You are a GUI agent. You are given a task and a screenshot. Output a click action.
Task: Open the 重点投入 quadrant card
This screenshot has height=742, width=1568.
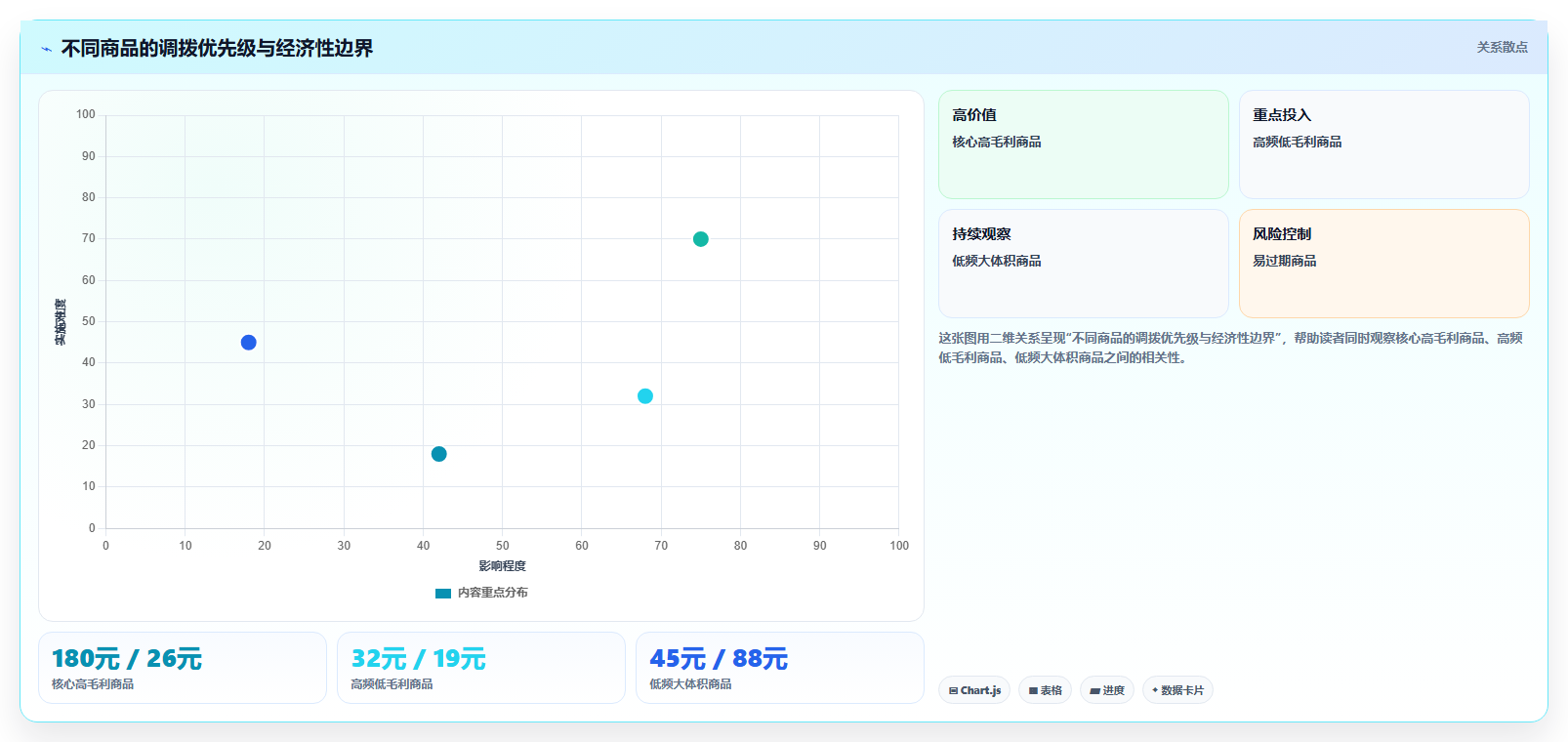point(1384,144)
